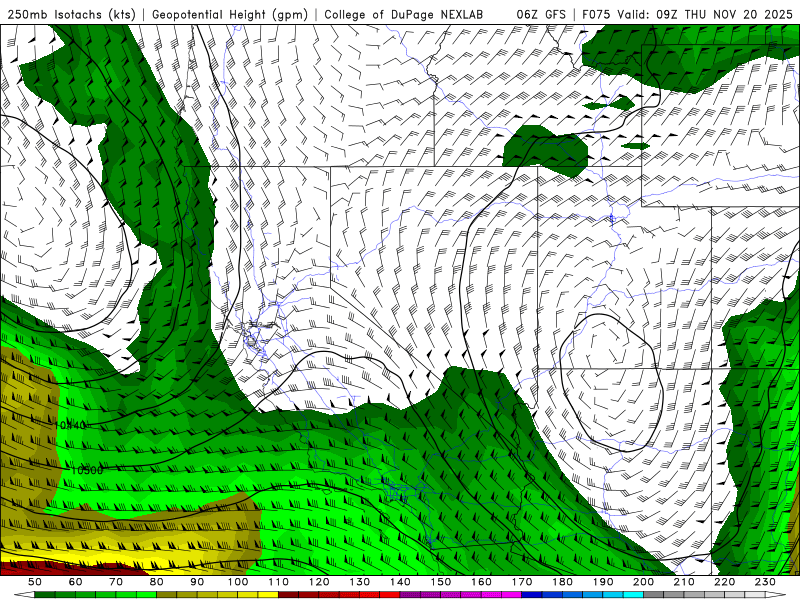Image resolution: width=800 pixels, height=600 pixels.
Task: Click the yellow segment of the color bar
Action: click(x=268, y=595)
